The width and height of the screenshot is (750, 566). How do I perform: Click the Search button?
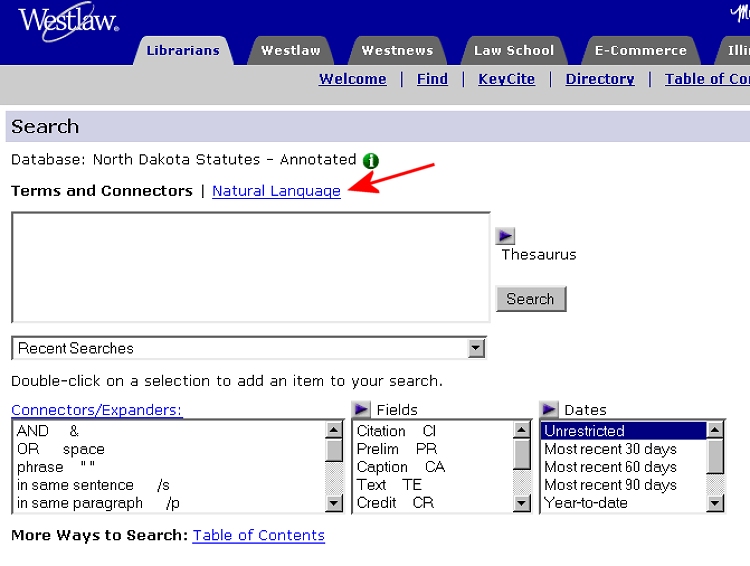pyautogui.click(x=531, y=299)
